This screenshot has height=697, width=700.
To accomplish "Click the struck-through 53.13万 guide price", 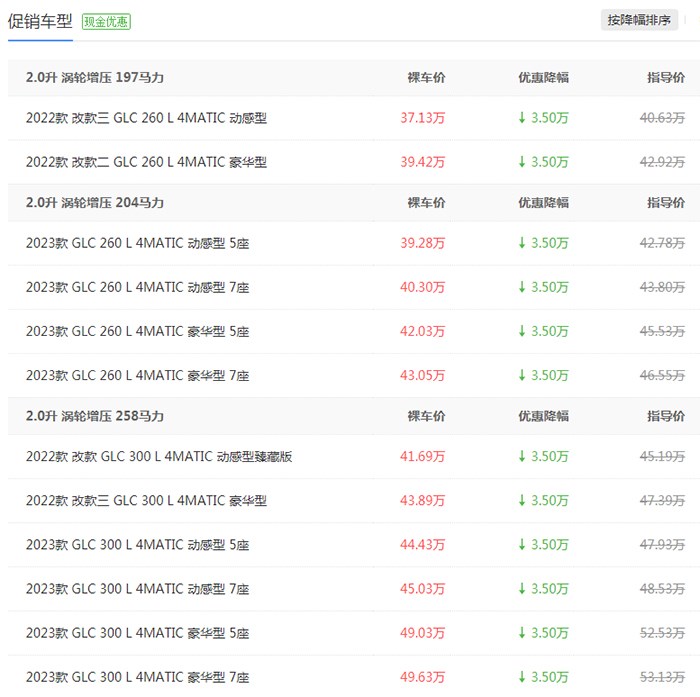I will (662, 677).
